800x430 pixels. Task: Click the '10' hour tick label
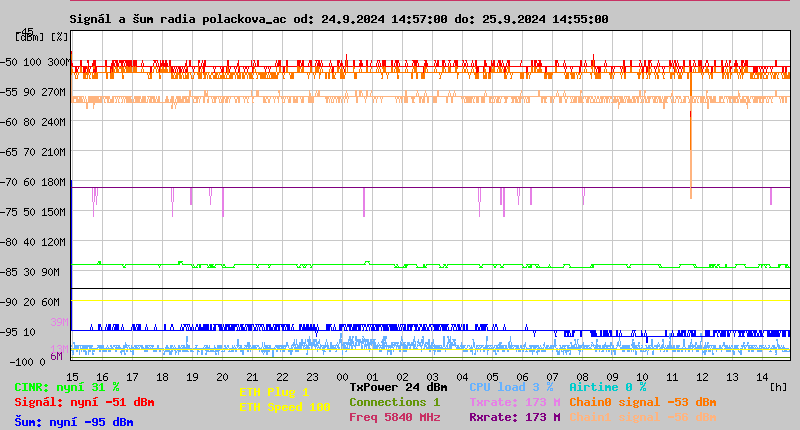tap(642, 377)
